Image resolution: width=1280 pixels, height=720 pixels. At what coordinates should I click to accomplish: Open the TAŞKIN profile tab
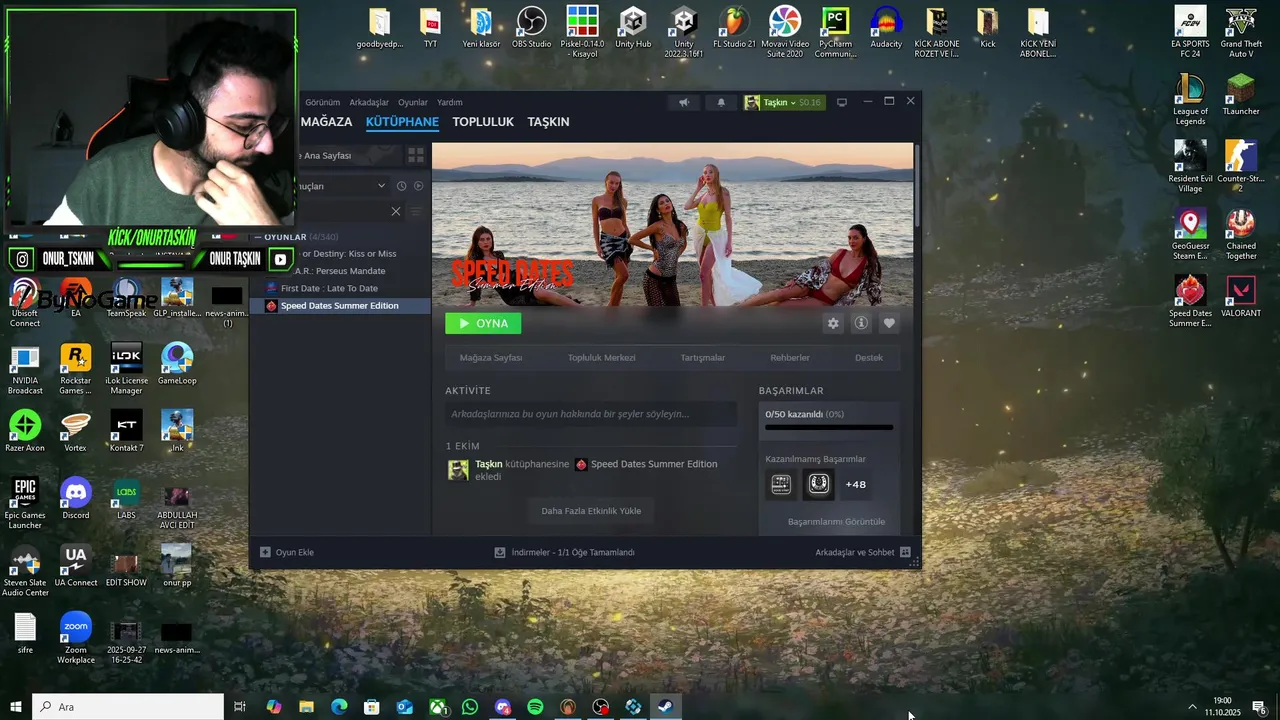pyautogui.click(x=548, y=122)
